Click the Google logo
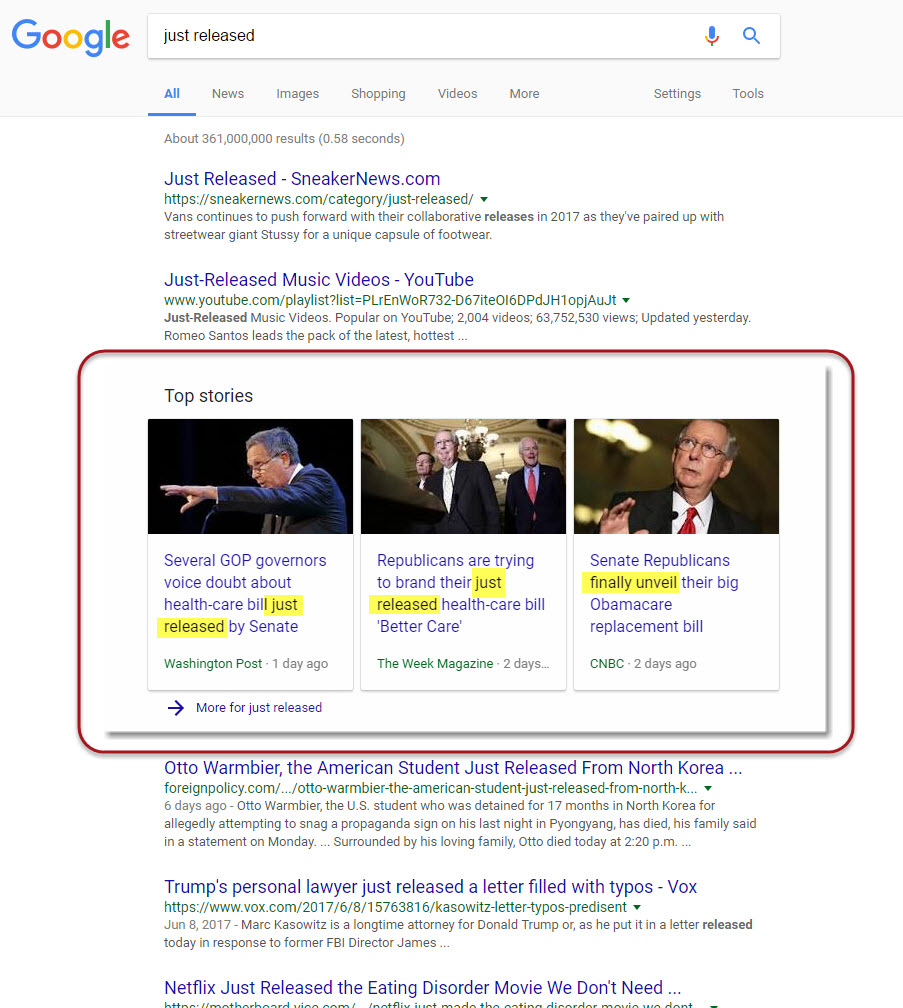This screenshot has height=1008, width=903. coord(71,37)
